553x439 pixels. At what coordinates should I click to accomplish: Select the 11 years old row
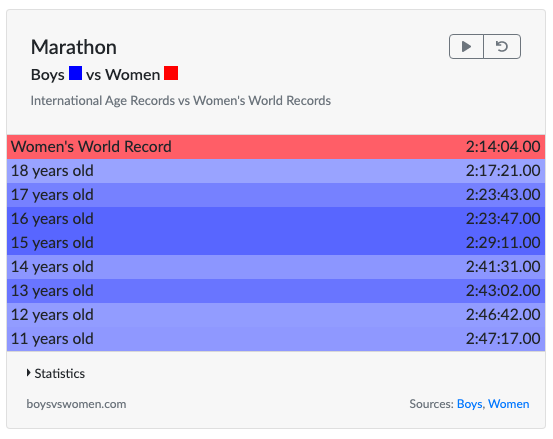276,339
